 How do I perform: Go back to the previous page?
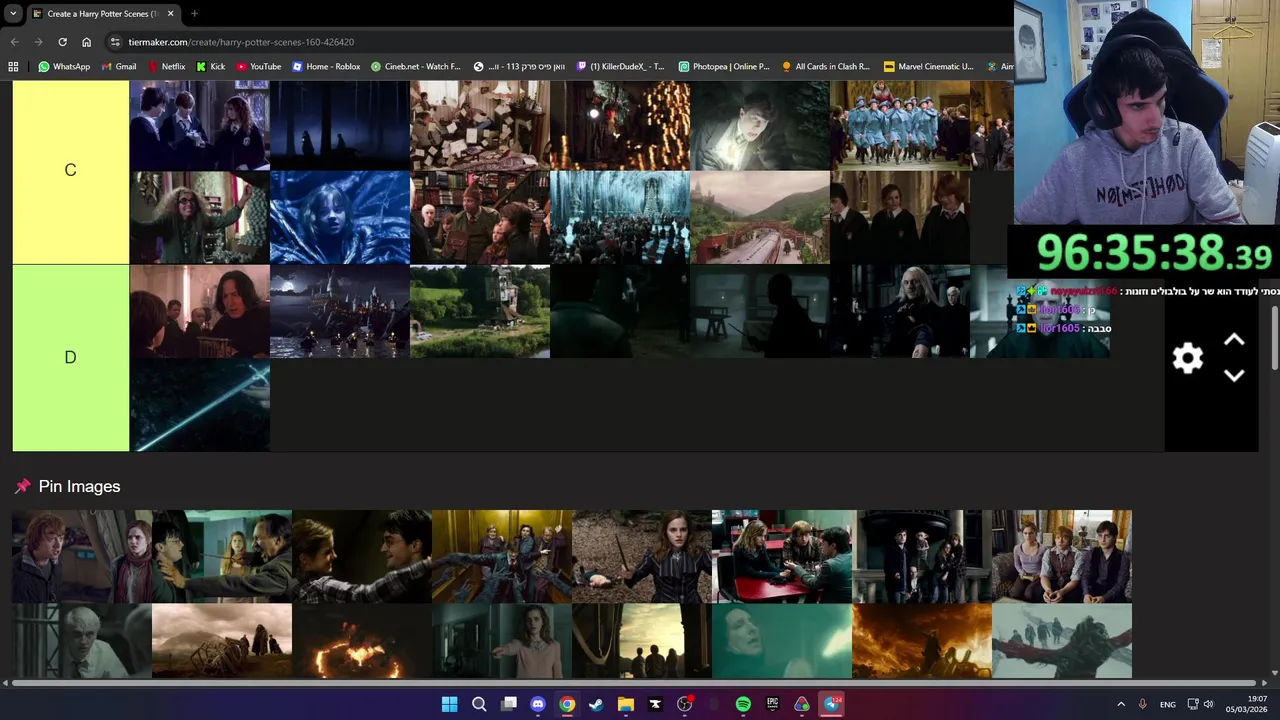click(x=14, y=42)
